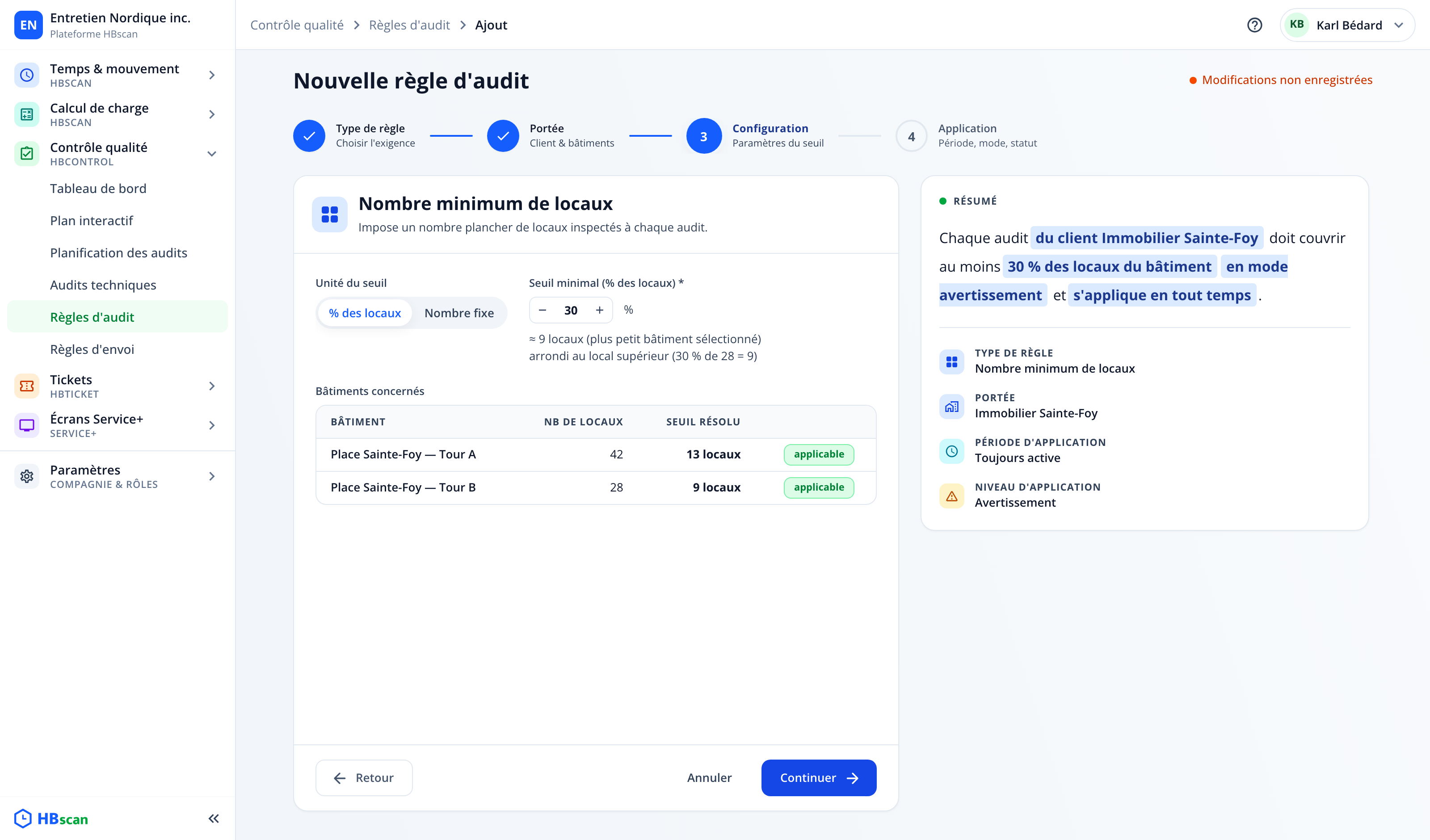Open the Karl Bédard user dropdown
Image resolution: width=1430 pixels, height=840 pixels.
click(1347, 25)
